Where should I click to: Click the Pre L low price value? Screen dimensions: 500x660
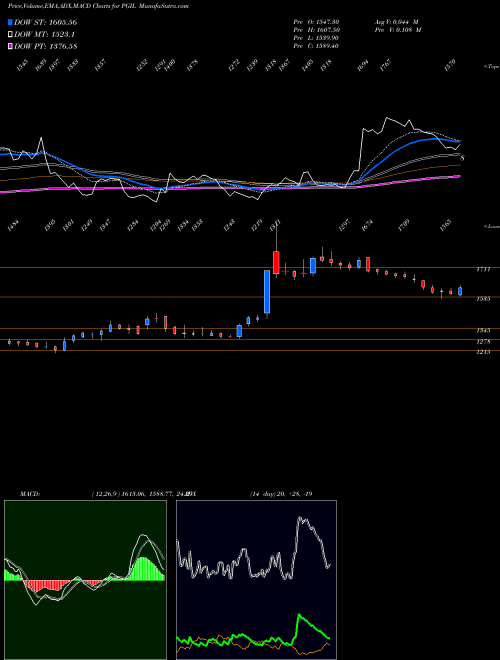coord(316,38)
